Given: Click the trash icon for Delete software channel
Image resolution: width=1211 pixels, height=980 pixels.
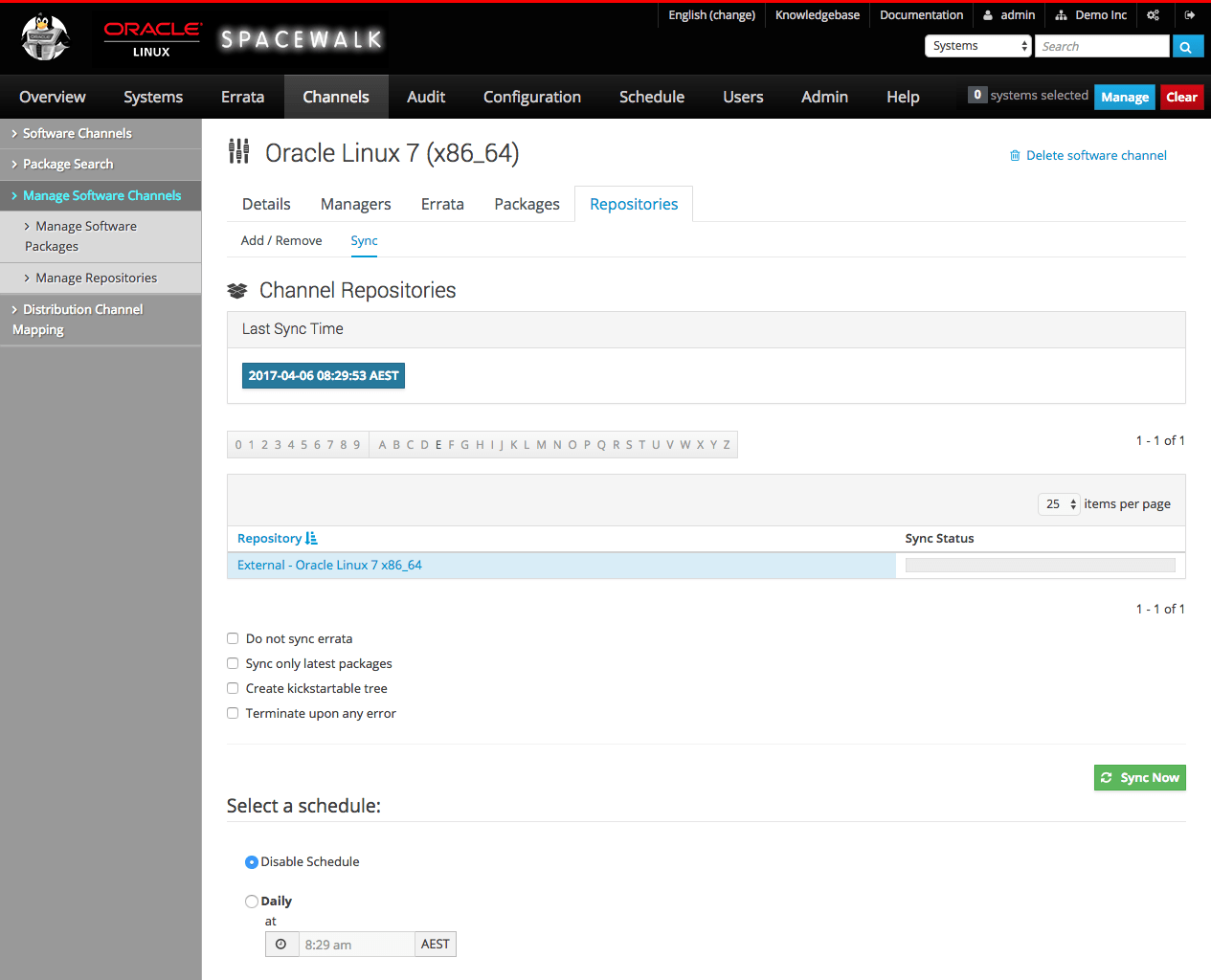Looking at the screenshot, I should [x=1015, y=156].
